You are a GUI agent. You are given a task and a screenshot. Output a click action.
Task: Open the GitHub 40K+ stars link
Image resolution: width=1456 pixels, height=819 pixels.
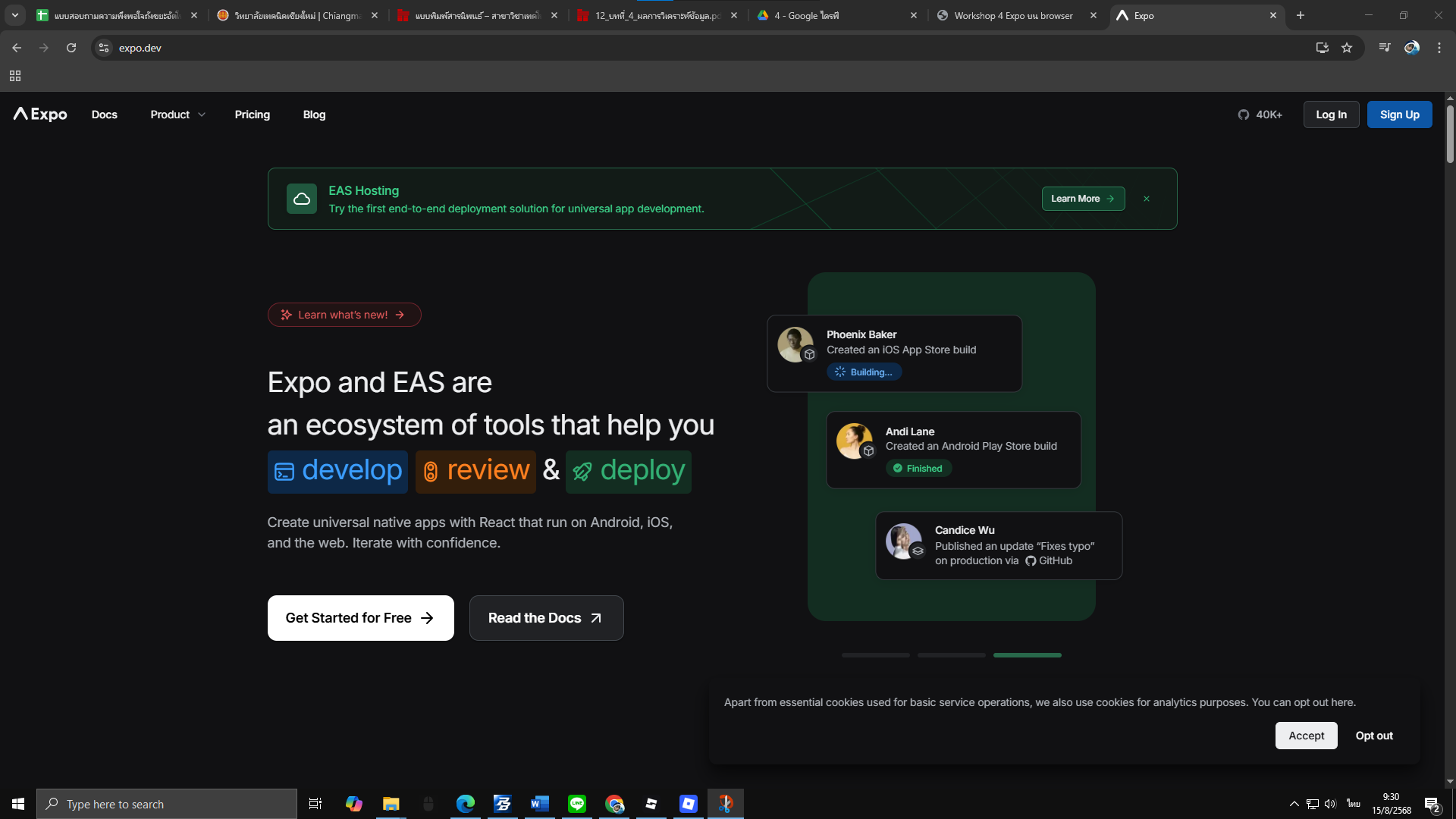click(x=1260, y=115)
